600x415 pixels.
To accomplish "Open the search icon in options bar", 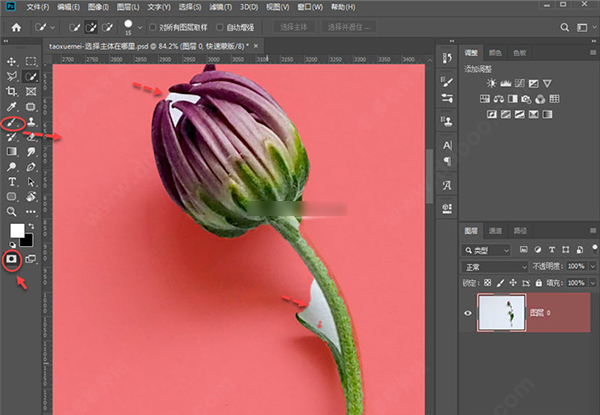I will [x=564, y=27].
